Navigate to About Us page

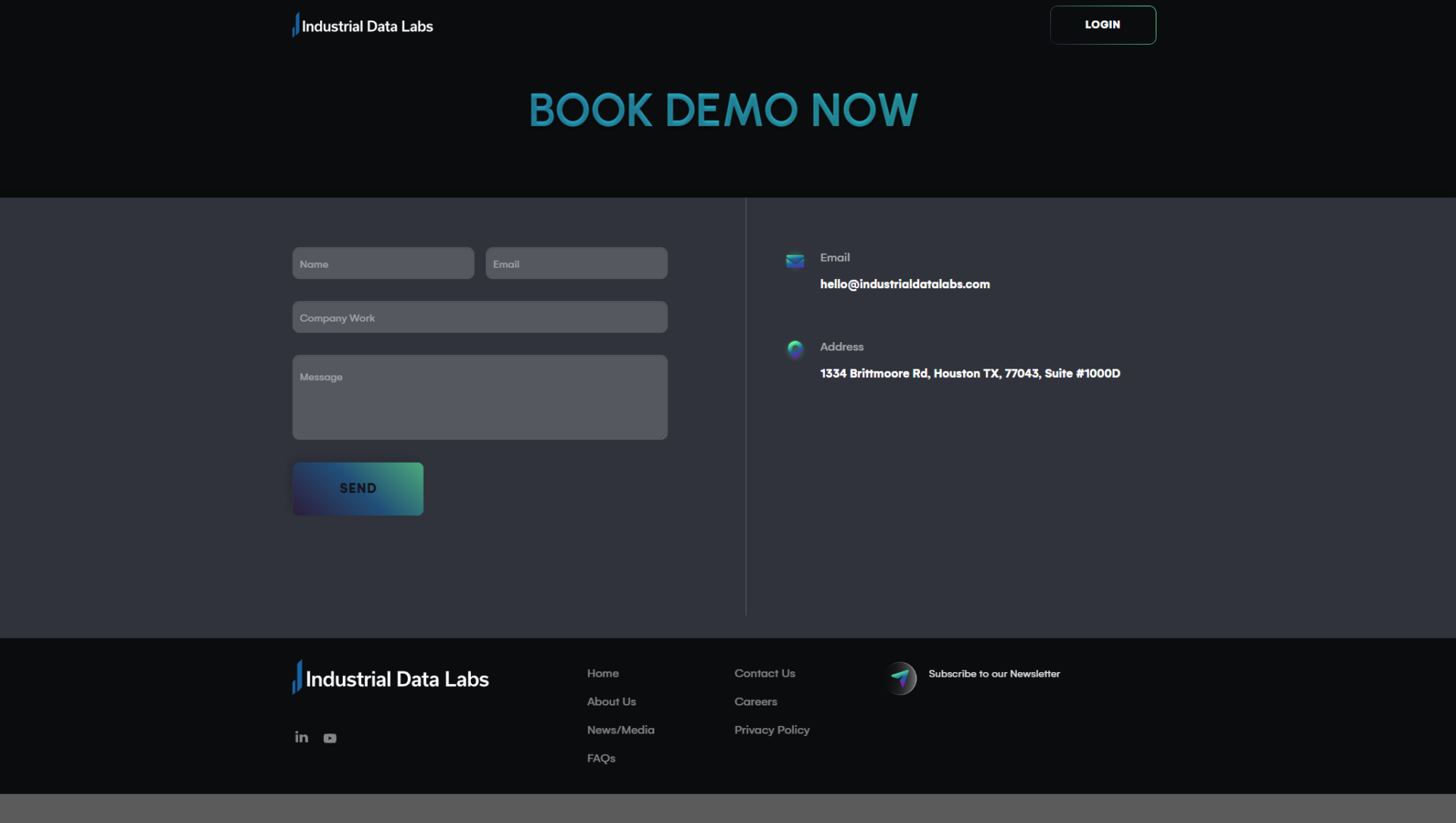pyautogui.click(x=611, y=701)
